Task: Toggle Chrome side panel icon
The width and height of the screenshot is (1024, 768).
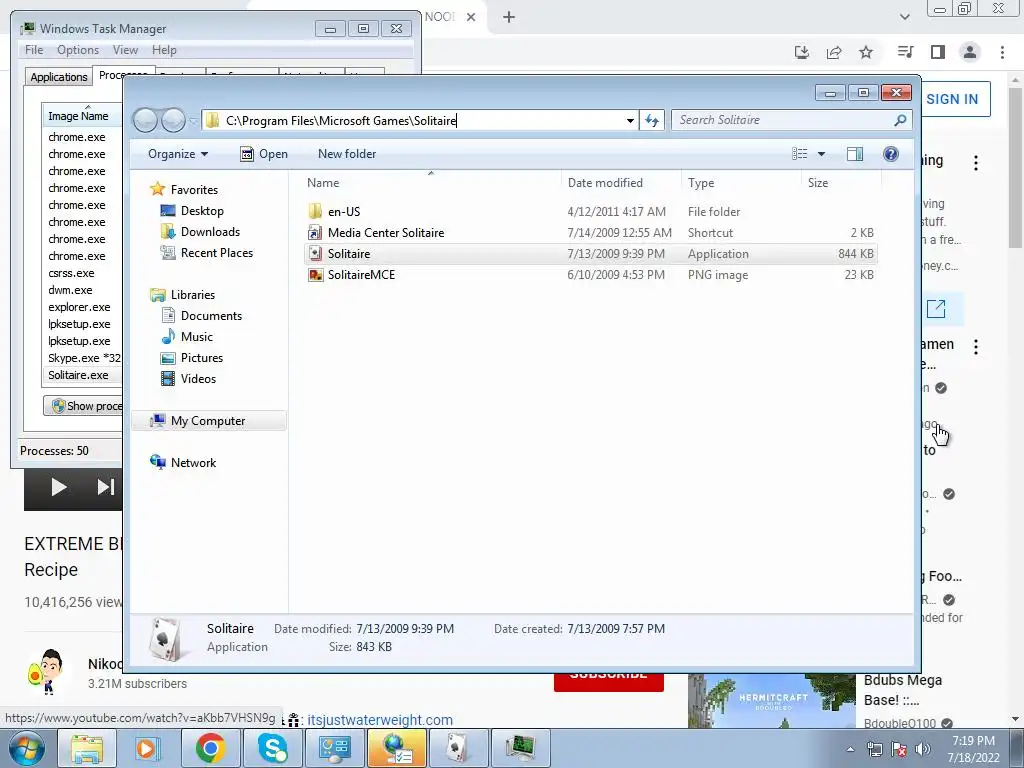Action: pyautogui.click(x=938, y=52)
